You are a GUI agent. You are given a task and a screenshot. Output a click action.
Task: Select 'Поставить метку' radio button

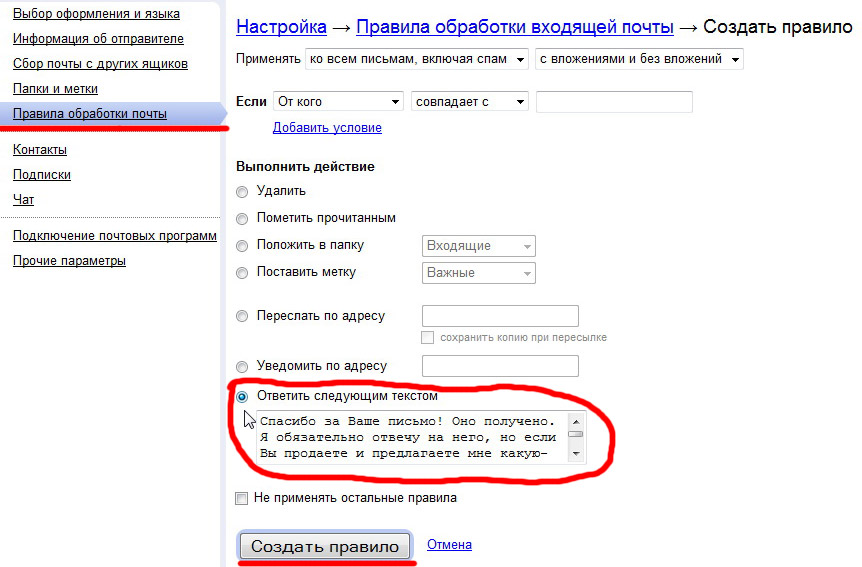click(242, 273)
